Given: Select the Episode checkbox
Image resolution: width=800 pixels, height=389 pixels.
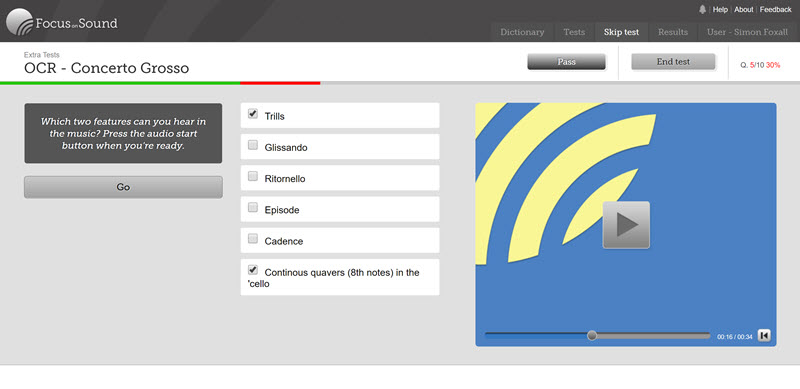Looking at the screenshot, I should click(x=253, y=207).
